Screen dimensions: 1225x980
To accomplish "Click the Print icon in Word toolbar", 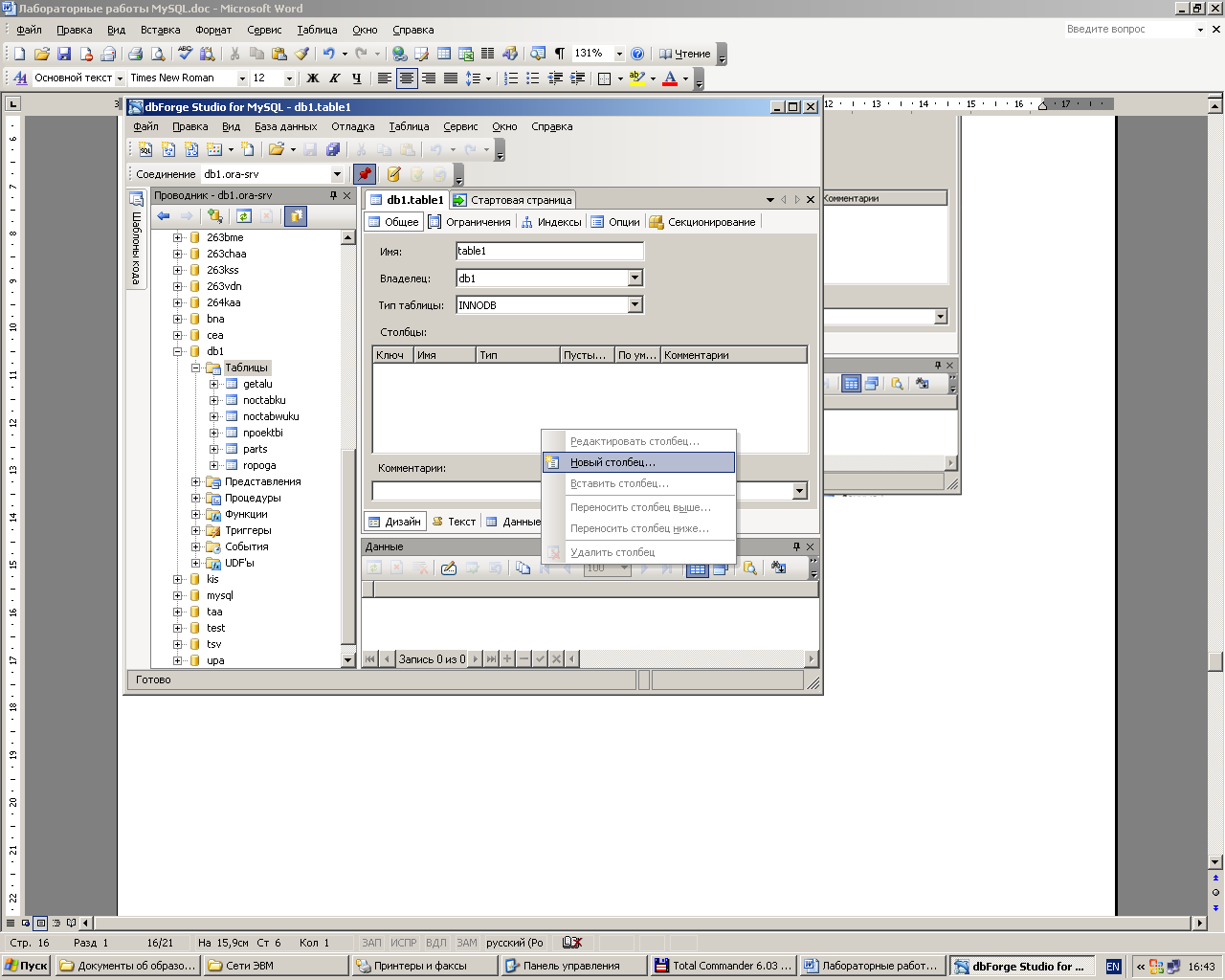I will [135, 54].
